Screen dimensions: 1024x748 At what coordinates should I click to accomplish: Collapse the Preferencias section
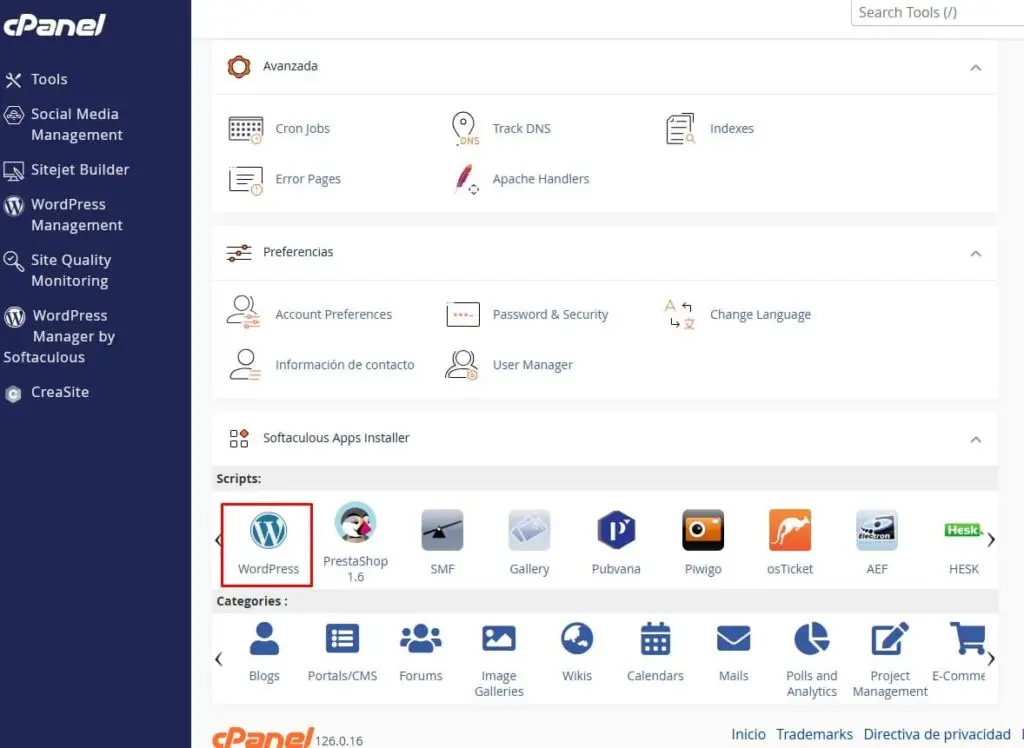click(975, 253)
